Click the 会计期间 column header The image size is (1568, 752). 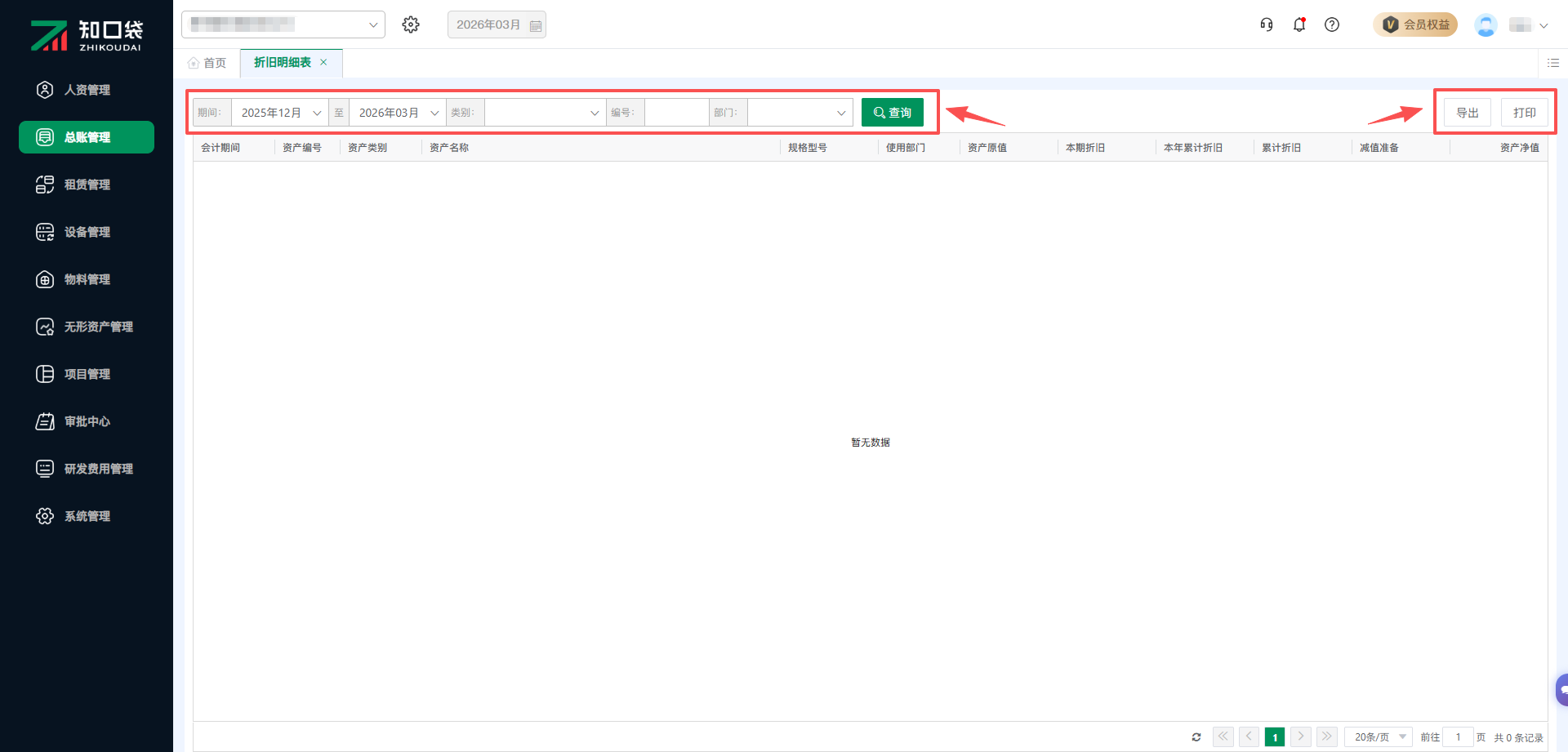coord(220,148)
